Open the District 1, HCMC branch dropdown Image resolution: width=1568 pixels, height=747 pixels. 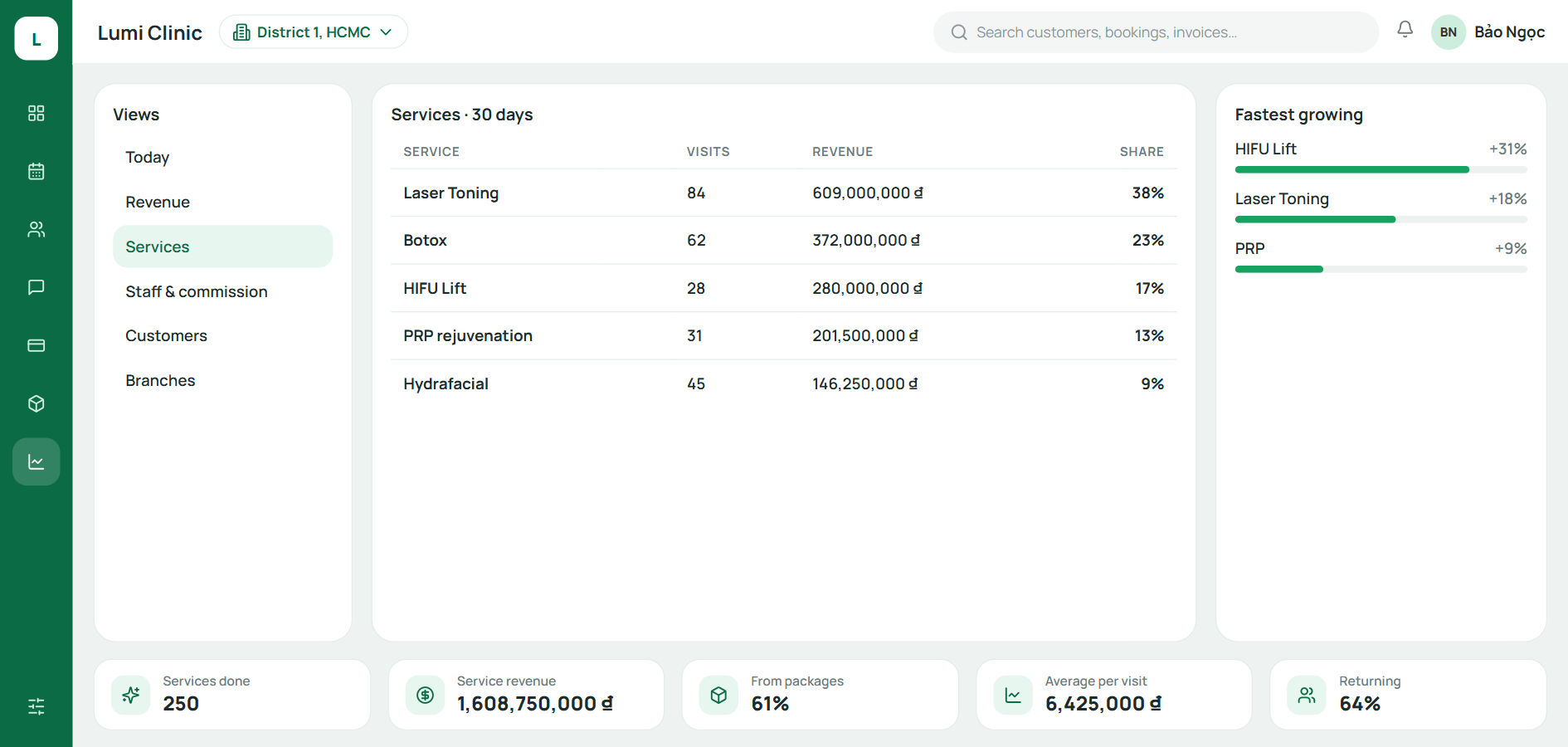pos(314,32)
